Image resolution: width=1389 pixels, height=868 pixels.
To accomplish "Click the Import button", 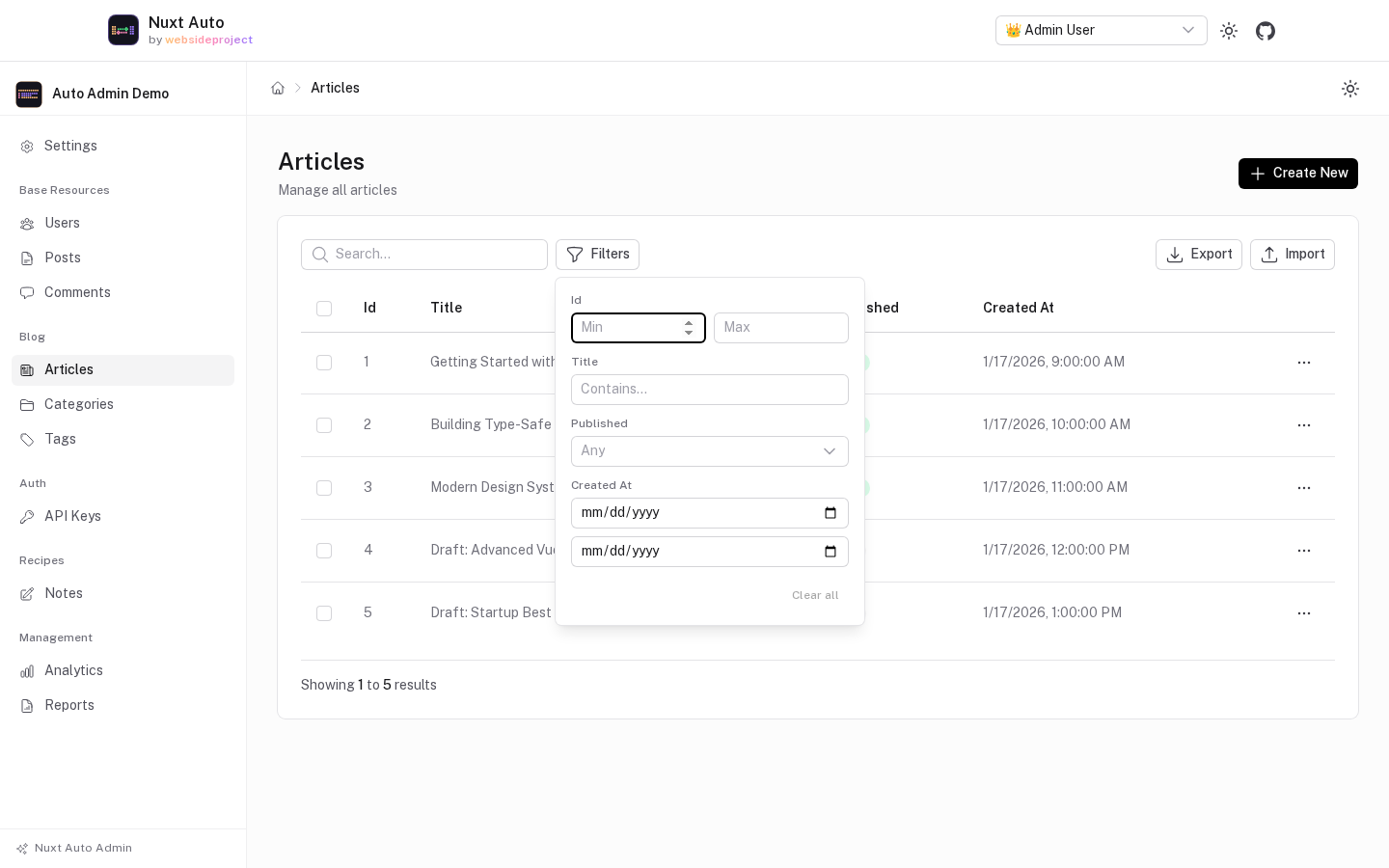I will [x=1293, y=255].
